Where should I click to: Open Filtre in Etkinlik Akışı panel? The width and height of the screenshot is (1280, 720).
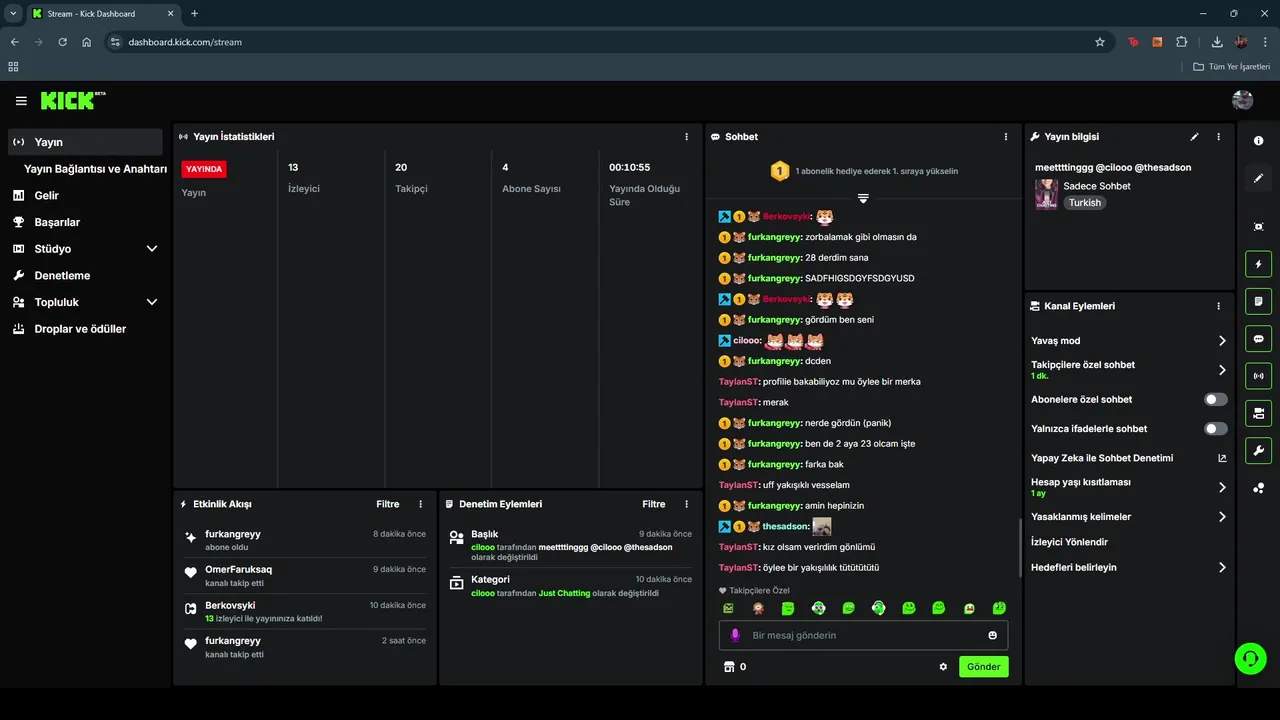coord(388,504)
